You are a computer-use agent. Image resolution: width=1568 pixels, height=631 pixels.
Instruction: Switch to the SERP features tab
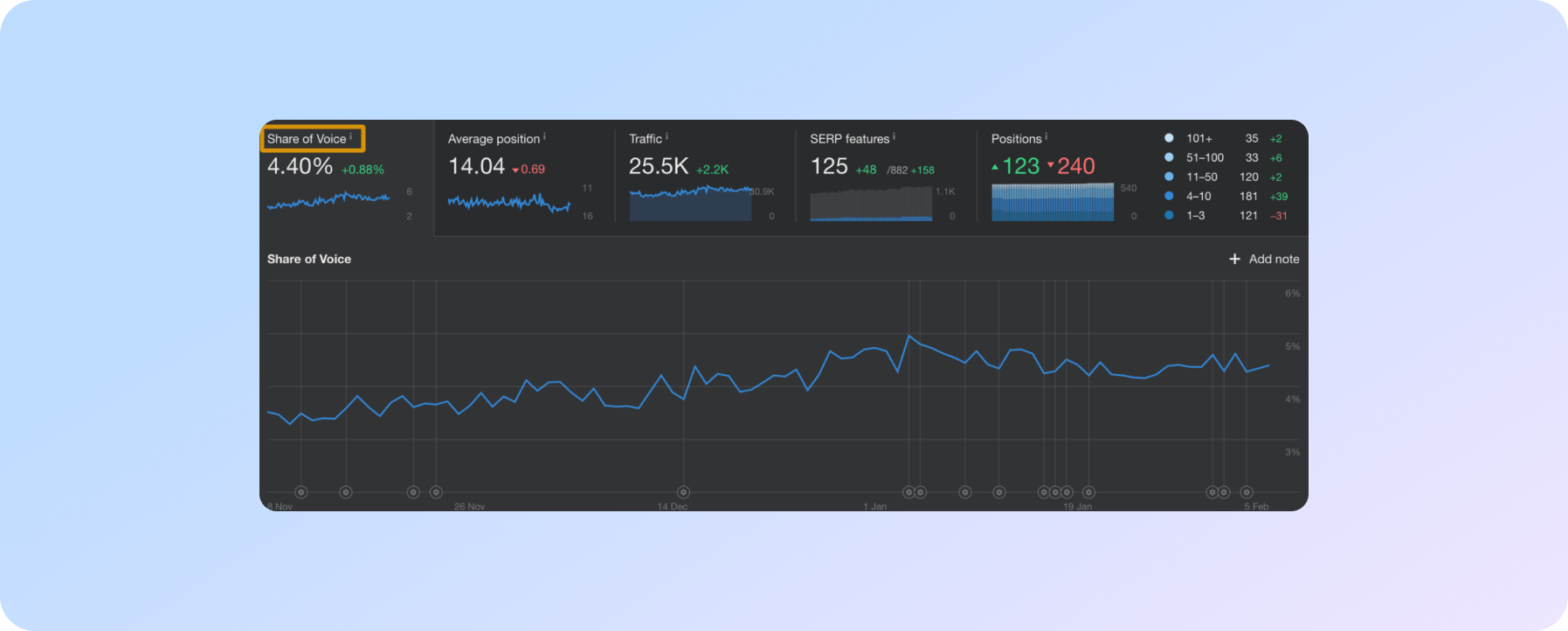(x=886, y=178)
